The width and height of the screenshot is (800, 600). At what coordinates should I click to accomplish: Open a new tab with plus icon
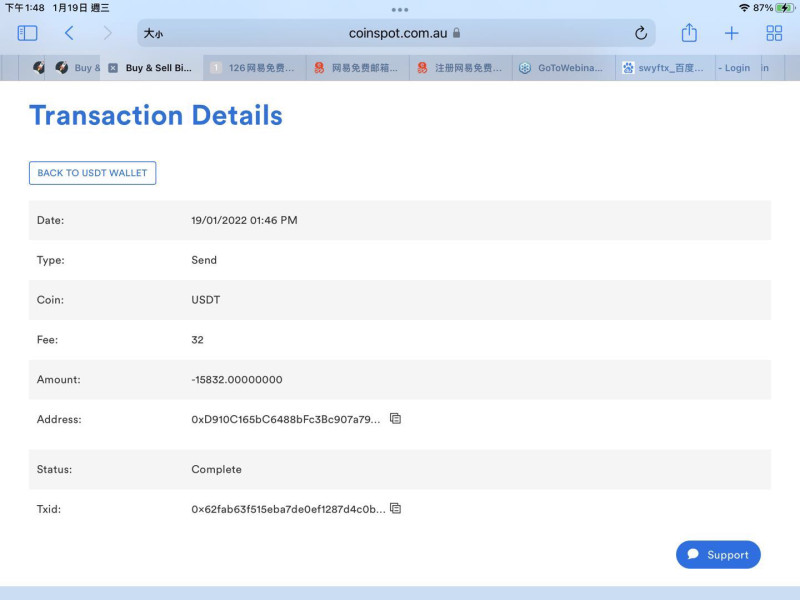pos(732,33)
